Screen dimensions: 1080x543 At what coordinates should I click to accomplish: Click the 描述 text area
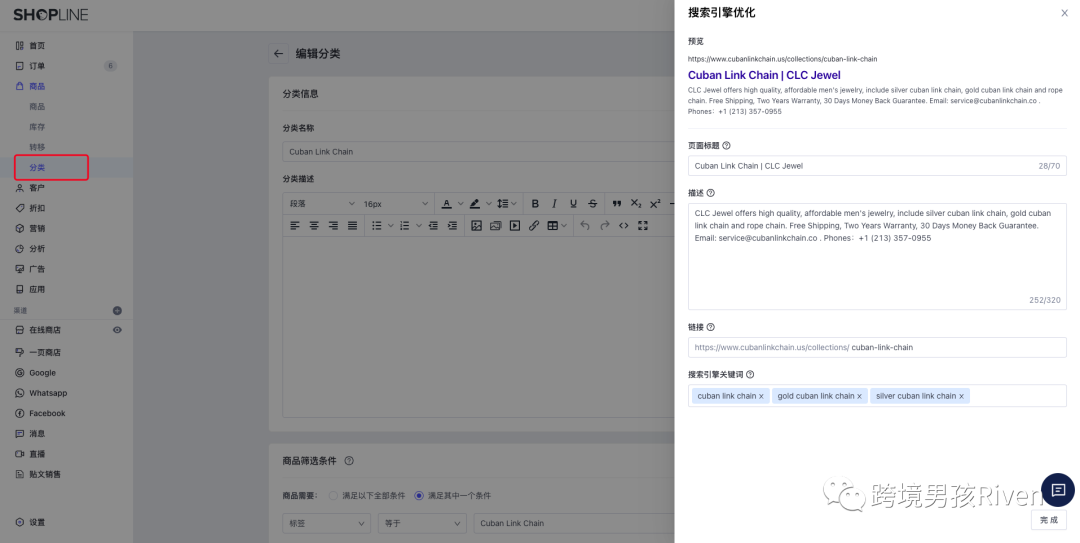[877, 256]
